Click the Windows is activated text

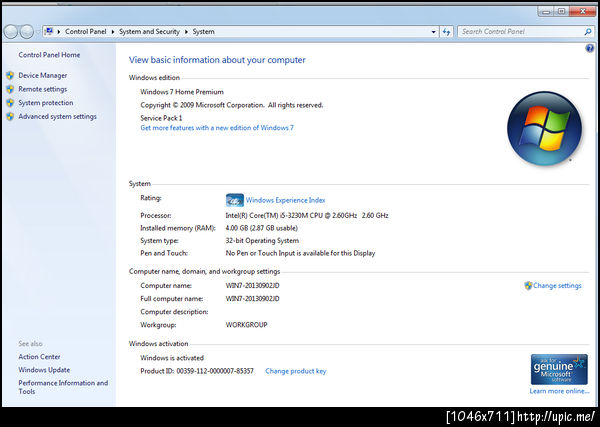coord(172,358)
